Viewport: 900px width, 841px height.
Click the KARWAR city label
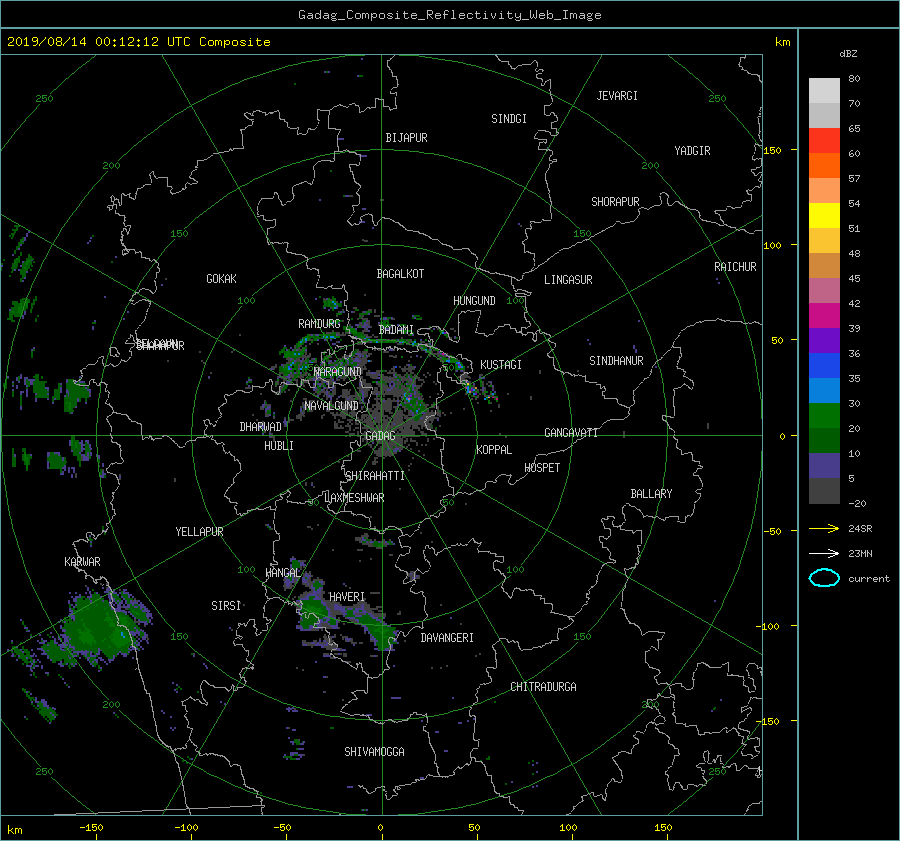82,562
